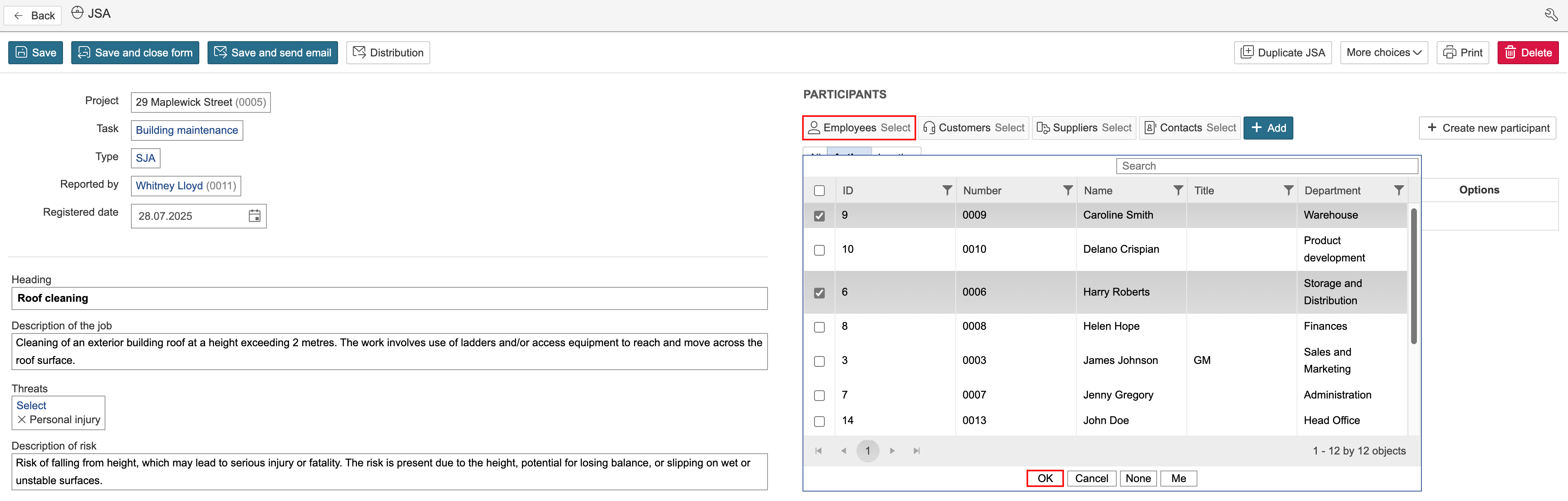Tick the select-all header checkbox
The image size is (1568, 501).
[819, 191]
